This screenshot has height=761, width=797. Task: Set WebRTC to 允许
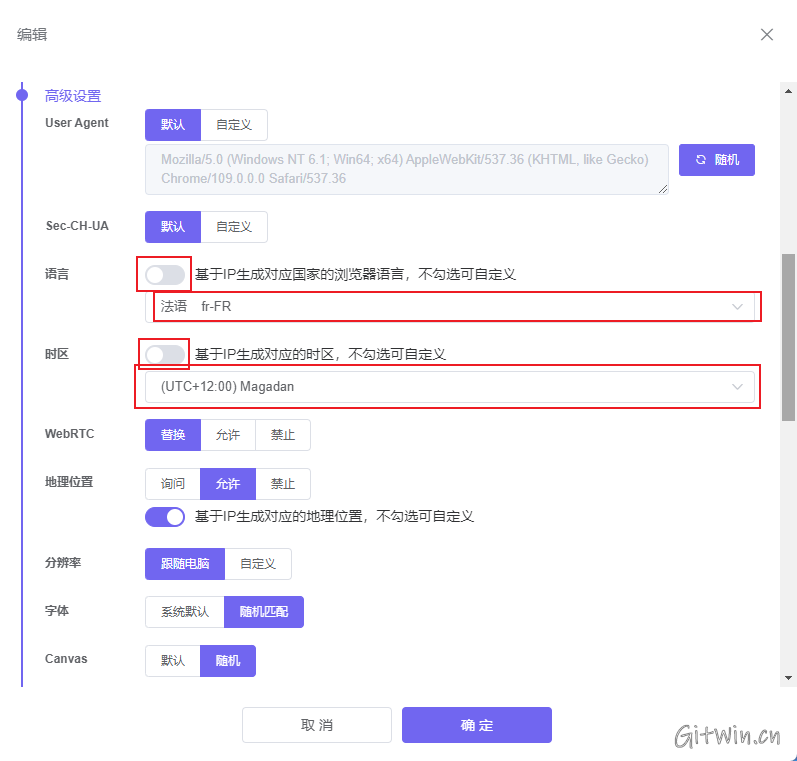coord(228,435)
